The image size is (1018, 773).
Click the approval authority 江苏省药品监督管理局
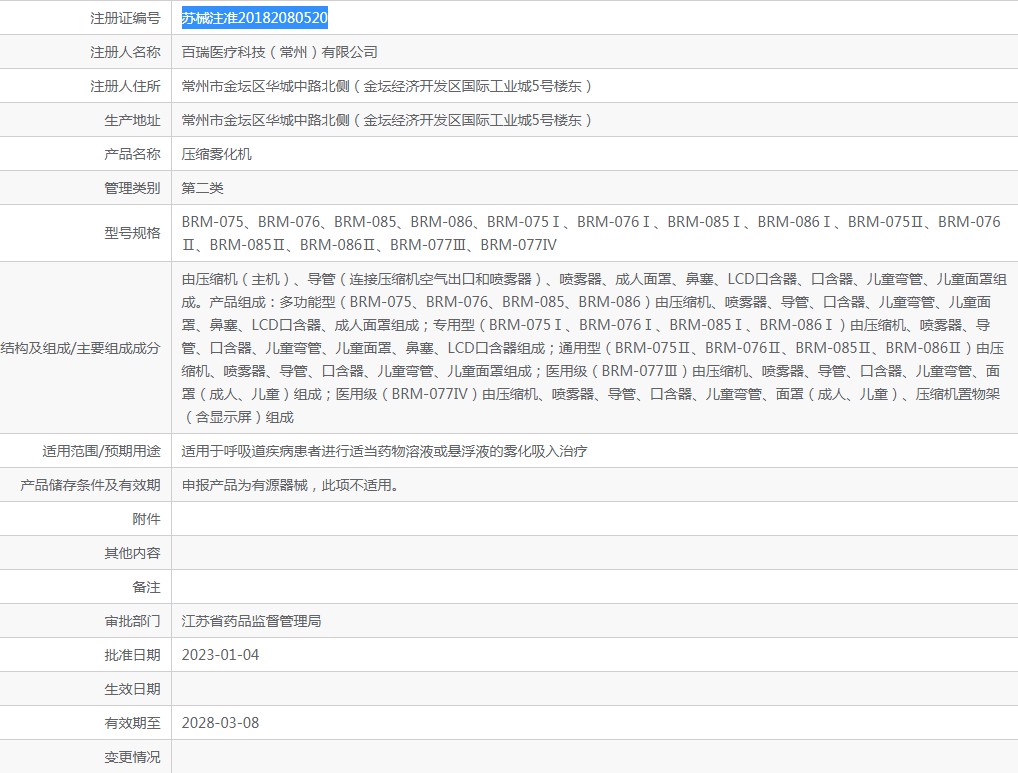249,620
